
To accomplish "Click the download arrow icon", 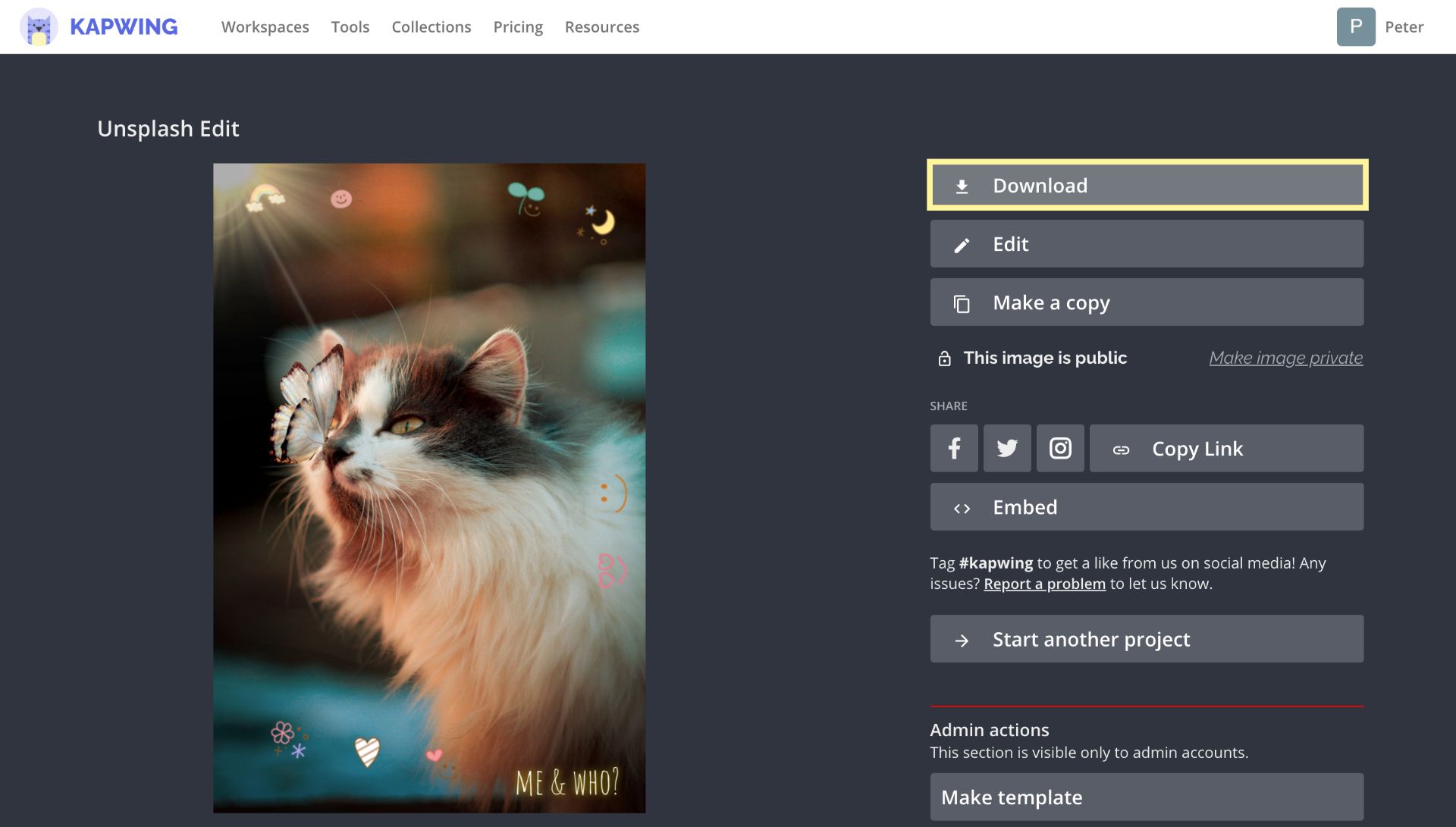I will (x=962, y=186).
